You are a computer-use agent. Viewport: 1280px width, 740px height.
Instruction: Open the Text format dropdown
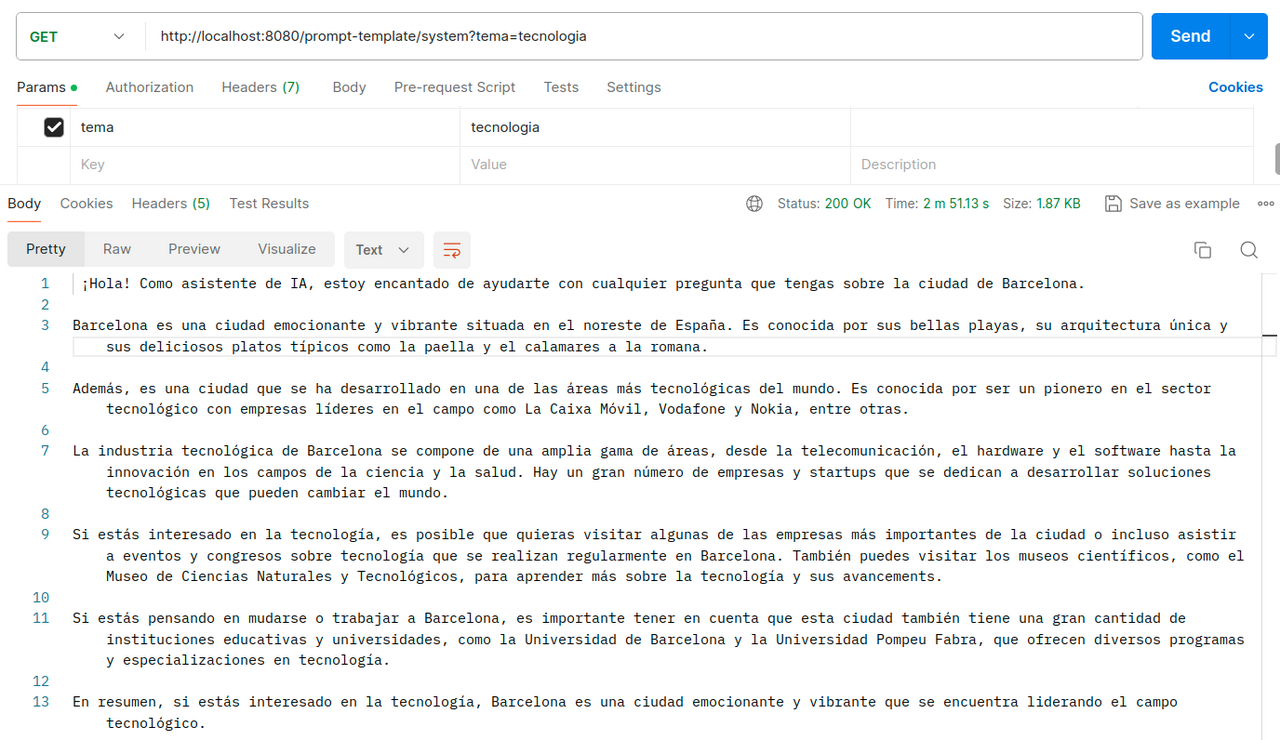pos(384,250)
